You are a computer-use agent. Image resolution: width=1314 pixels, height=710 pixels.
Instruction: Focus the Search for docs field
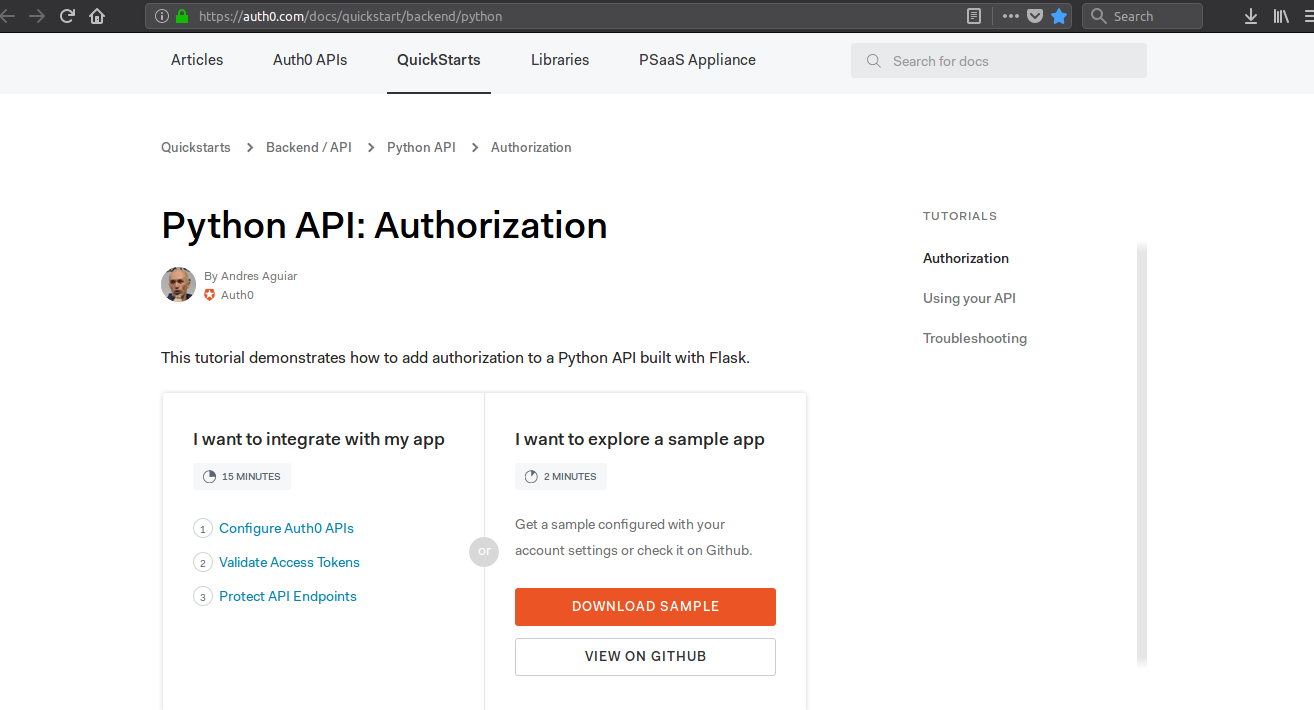click(999, 61)
